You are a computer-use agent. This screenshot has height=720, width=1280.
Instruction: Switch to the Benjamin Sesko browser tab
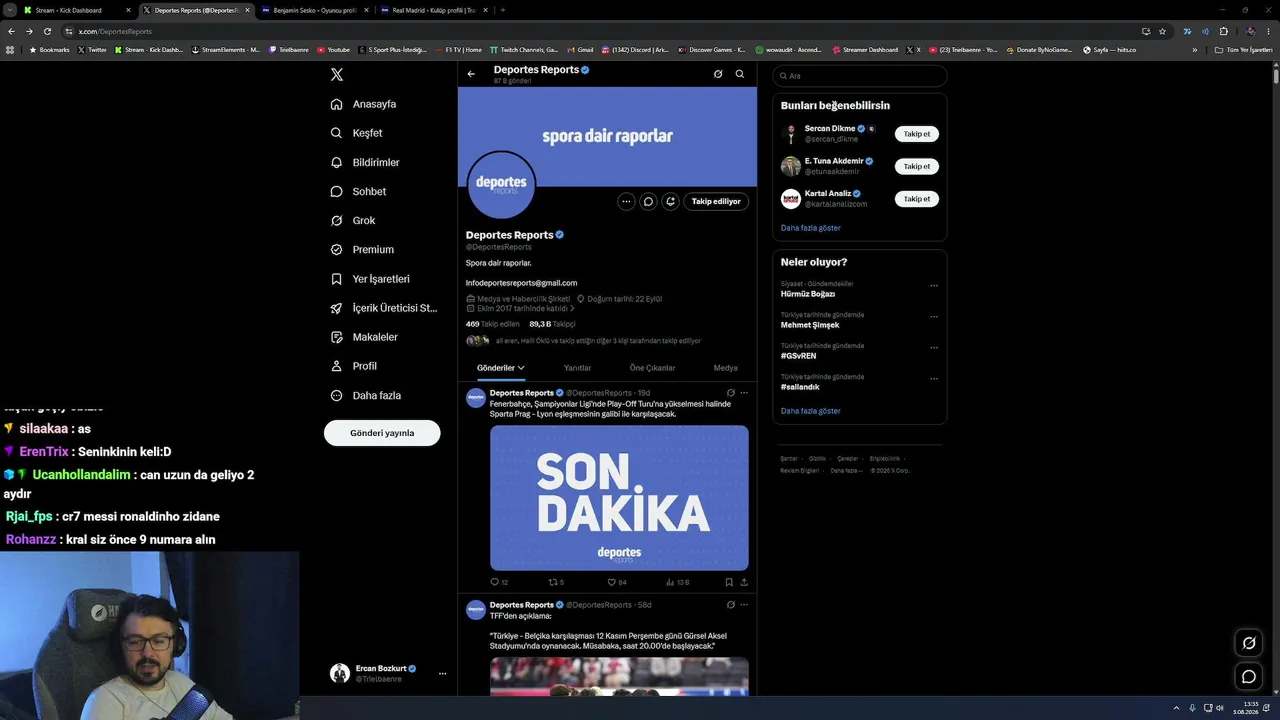pos(313,10)
